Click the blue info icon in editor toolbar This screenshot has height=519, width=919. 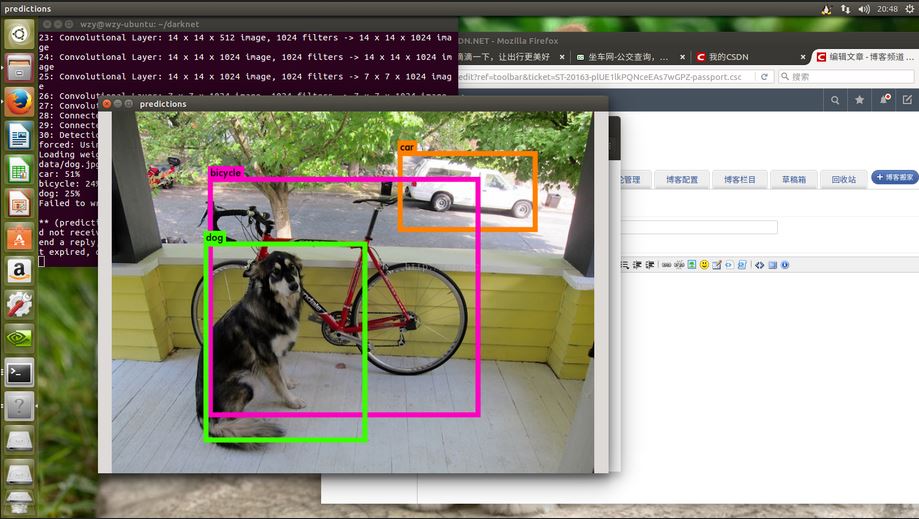tap(785, 265)
